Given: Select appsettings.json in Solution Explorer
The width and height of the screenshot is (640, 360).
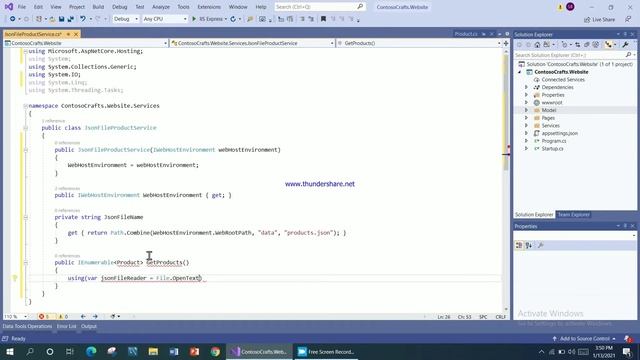Looking at the screenshot, I should [560, 133].
